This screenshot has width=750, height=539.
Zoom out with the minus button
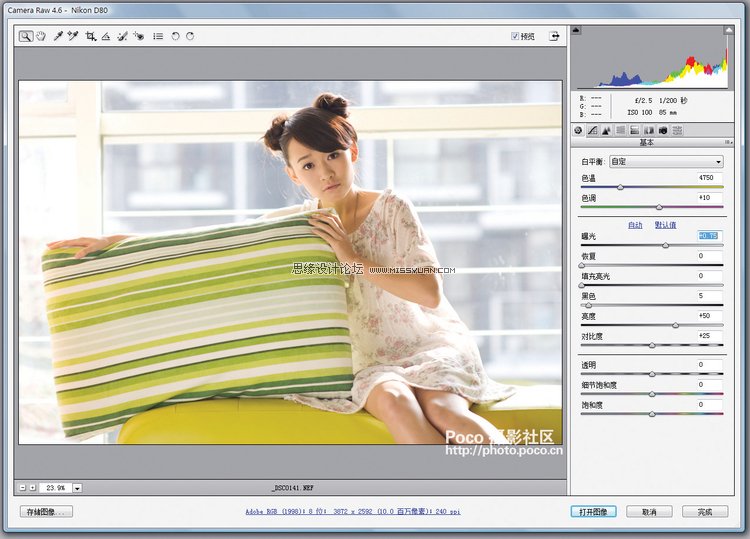(22, 488)
